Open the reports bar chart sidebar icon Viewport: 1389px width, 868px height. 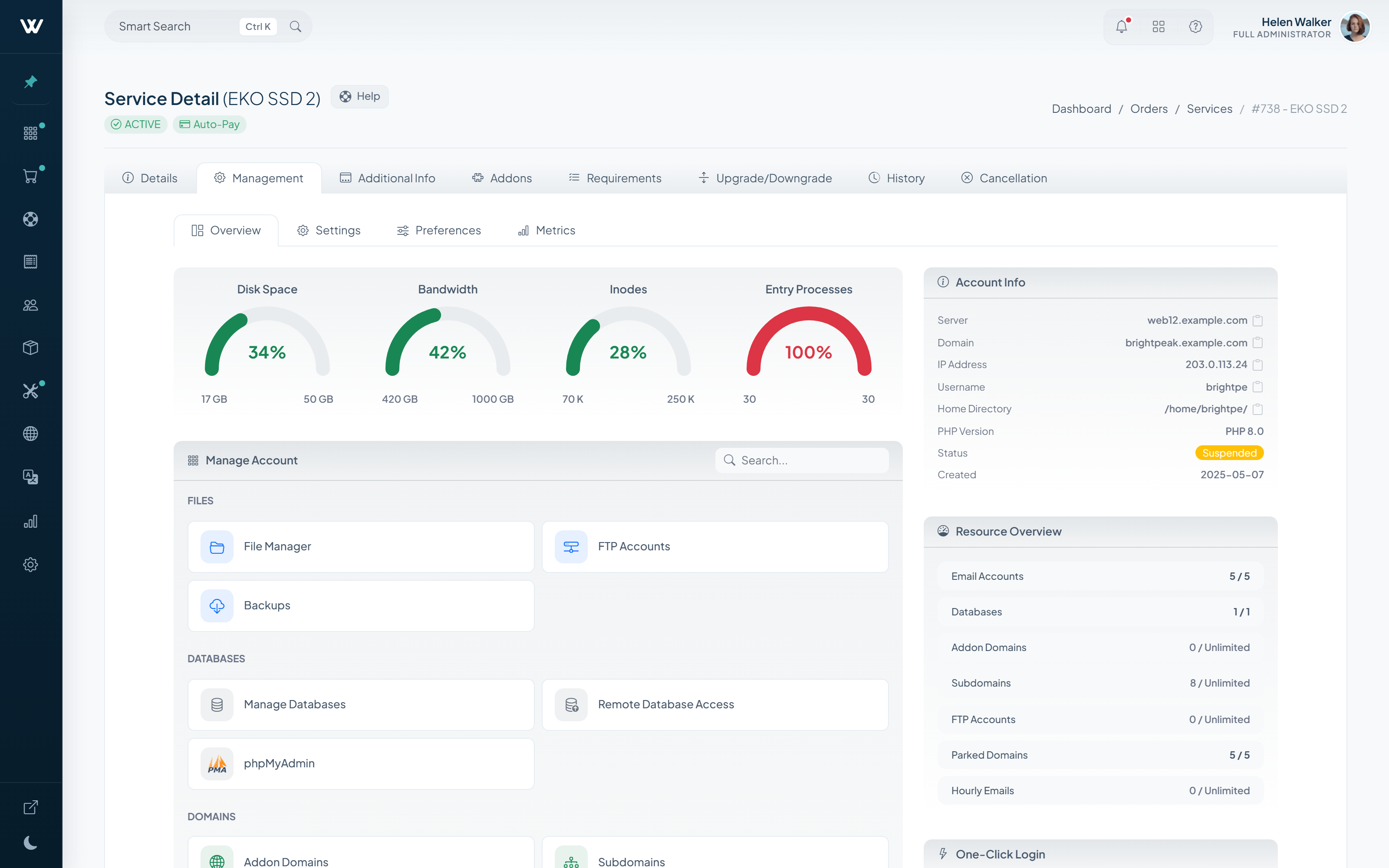tap(31, 521)
